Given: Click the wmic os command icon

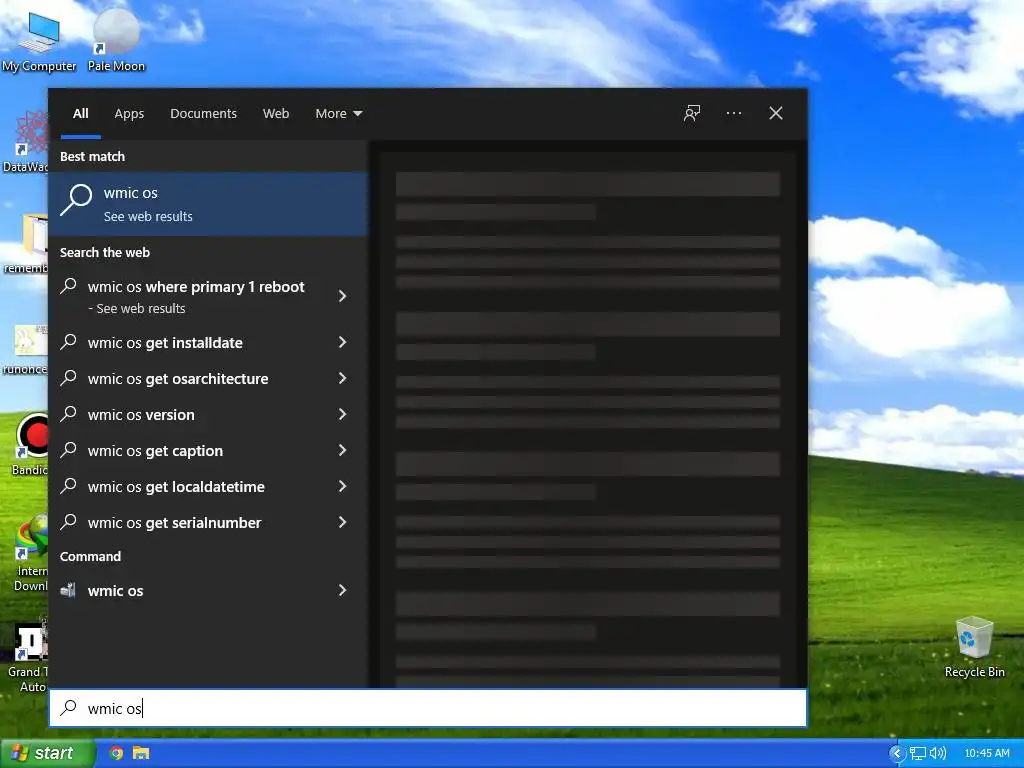Looking at the screenshot, I should [x=69, y=590].
